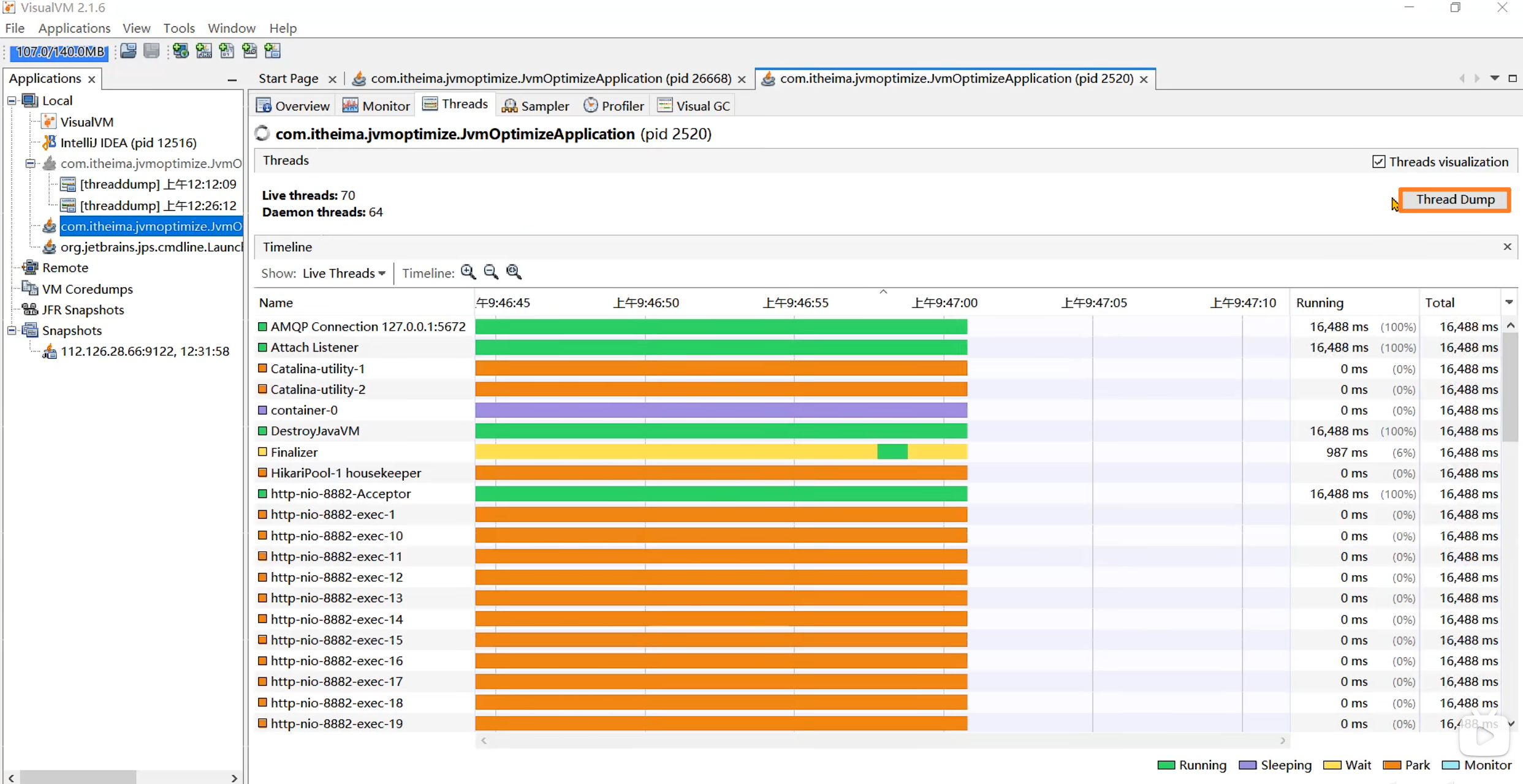
Task: Collapse the Local tree node
Action: [12, 100]
